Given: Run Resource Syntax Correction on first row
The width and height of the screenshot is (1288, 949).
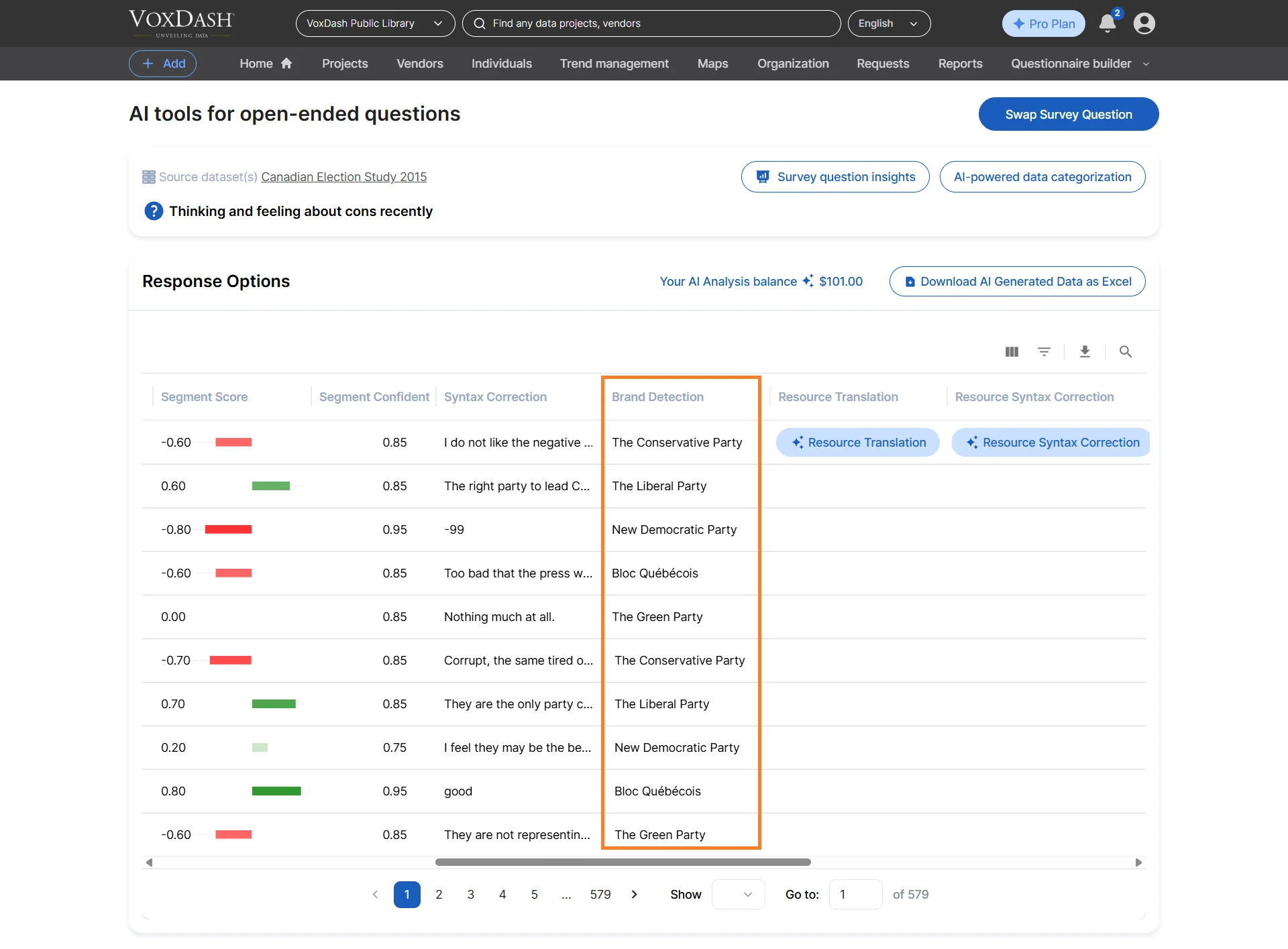Looking at the screenshot, I should click(1052, 442).
